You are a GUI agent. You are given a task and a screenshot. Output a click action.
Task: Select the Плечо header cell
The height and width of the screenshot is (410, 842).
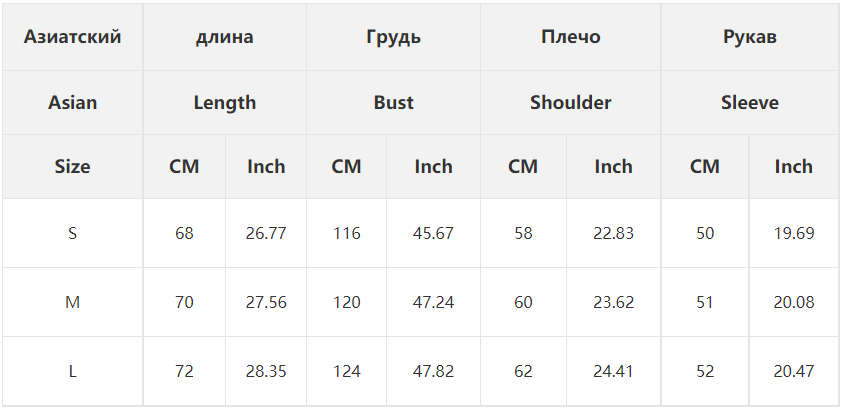(571, 37)
